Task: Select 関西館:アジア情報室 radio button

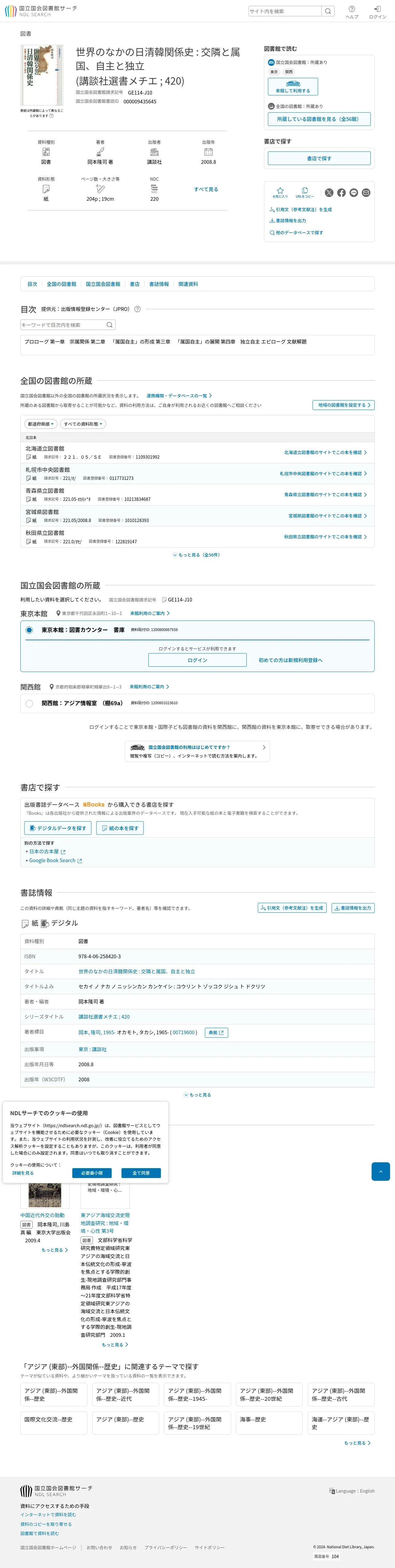Action: pyautogui.click(x=29, y=704)
